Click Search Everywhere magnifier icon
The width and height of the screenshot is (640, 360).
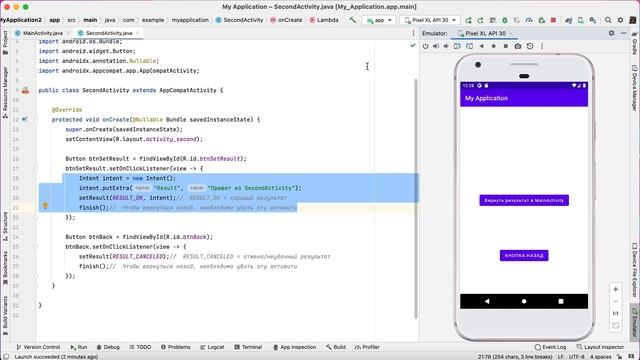(x=608, y=20)
